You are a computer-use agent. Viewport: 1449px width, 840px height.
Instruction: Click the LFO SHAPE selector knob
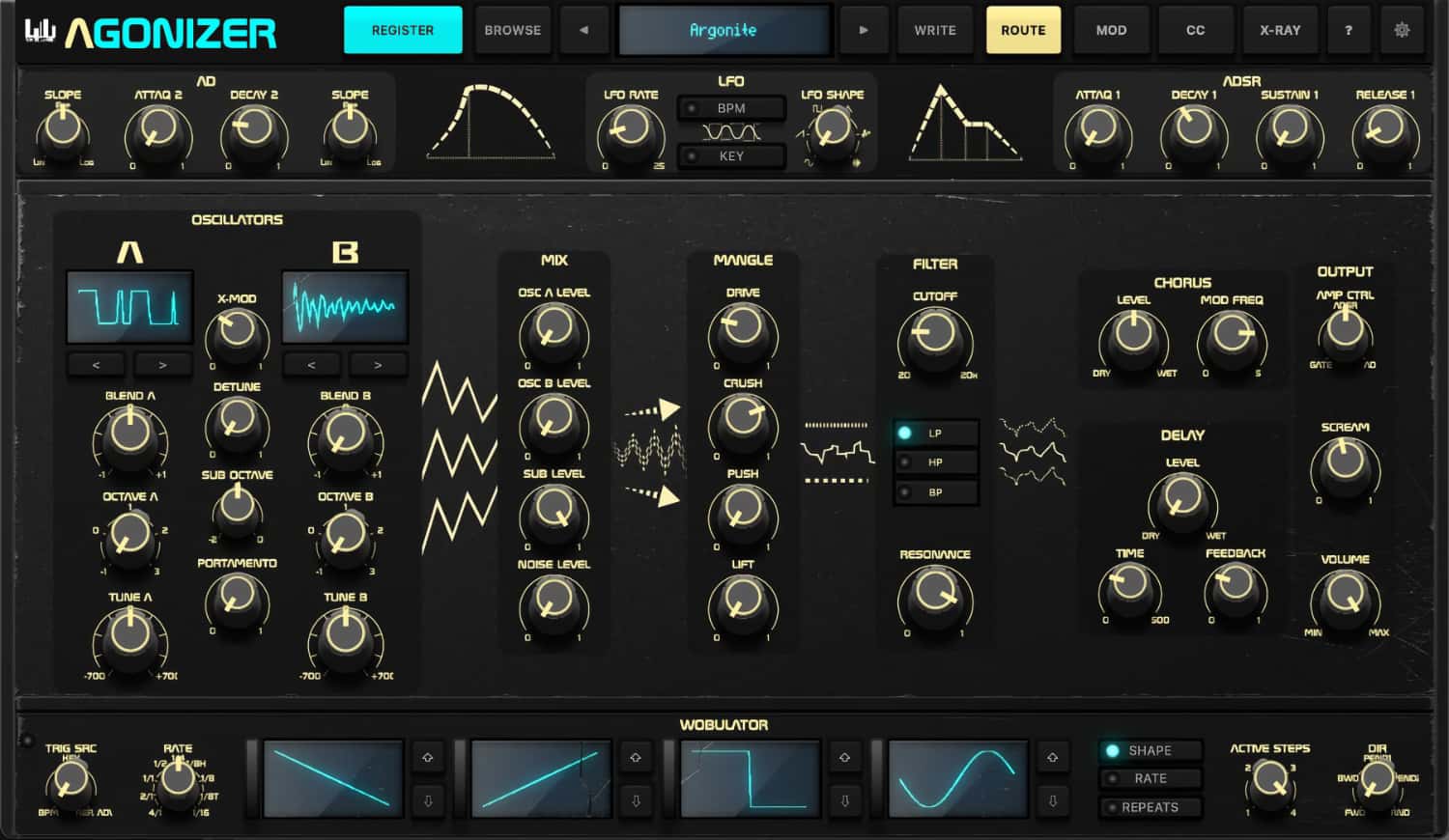point(832,130)
